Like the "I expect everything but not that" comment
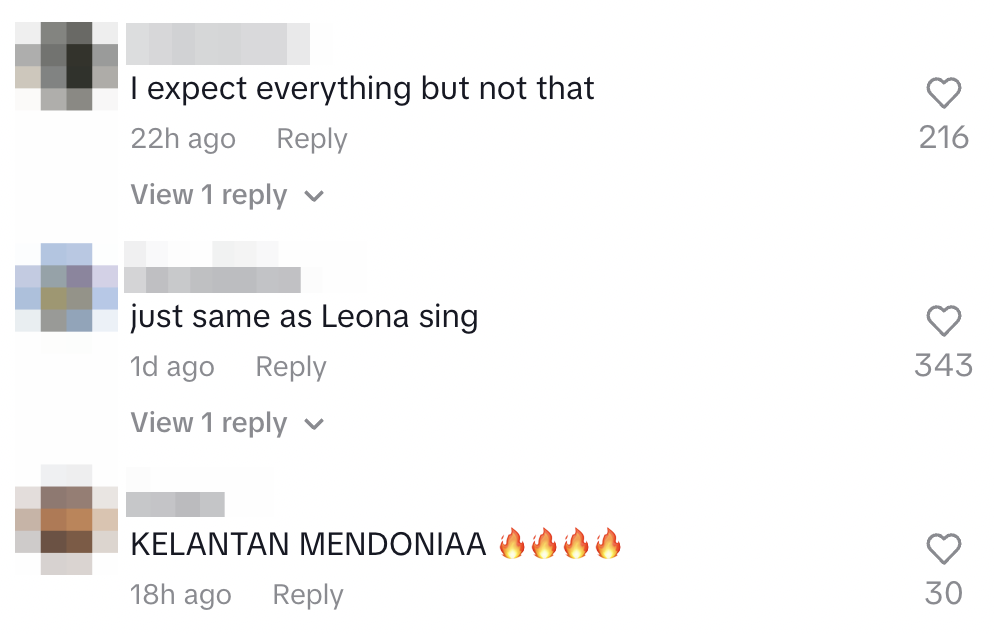Screen dimensions: 994x634 coord(943,93)
